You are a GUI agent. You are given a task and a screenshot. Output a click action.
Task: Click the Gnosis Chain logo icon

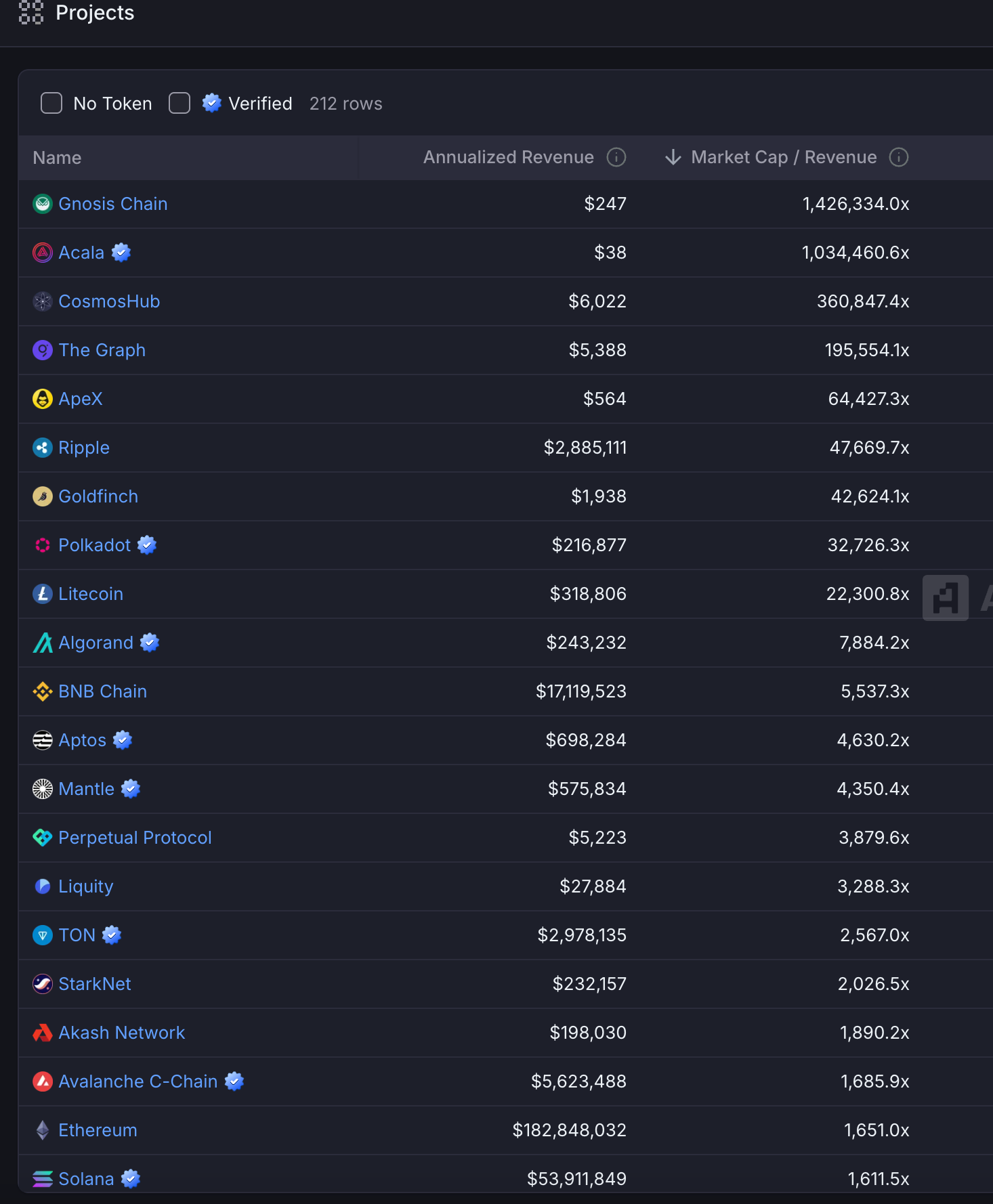pyautogui.click(x=43, y=204)
